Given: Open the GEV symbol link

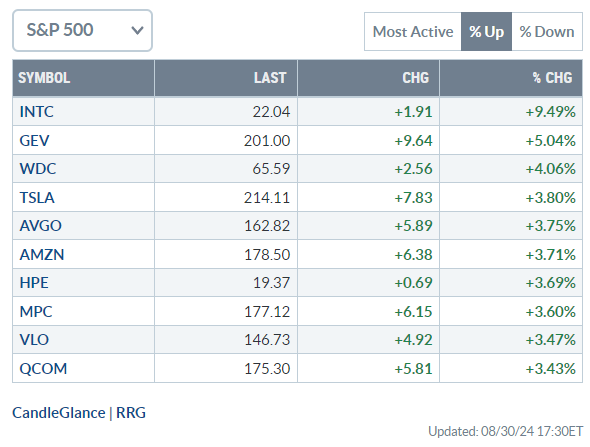Looking at the screenshot, I should pos(34,141).
